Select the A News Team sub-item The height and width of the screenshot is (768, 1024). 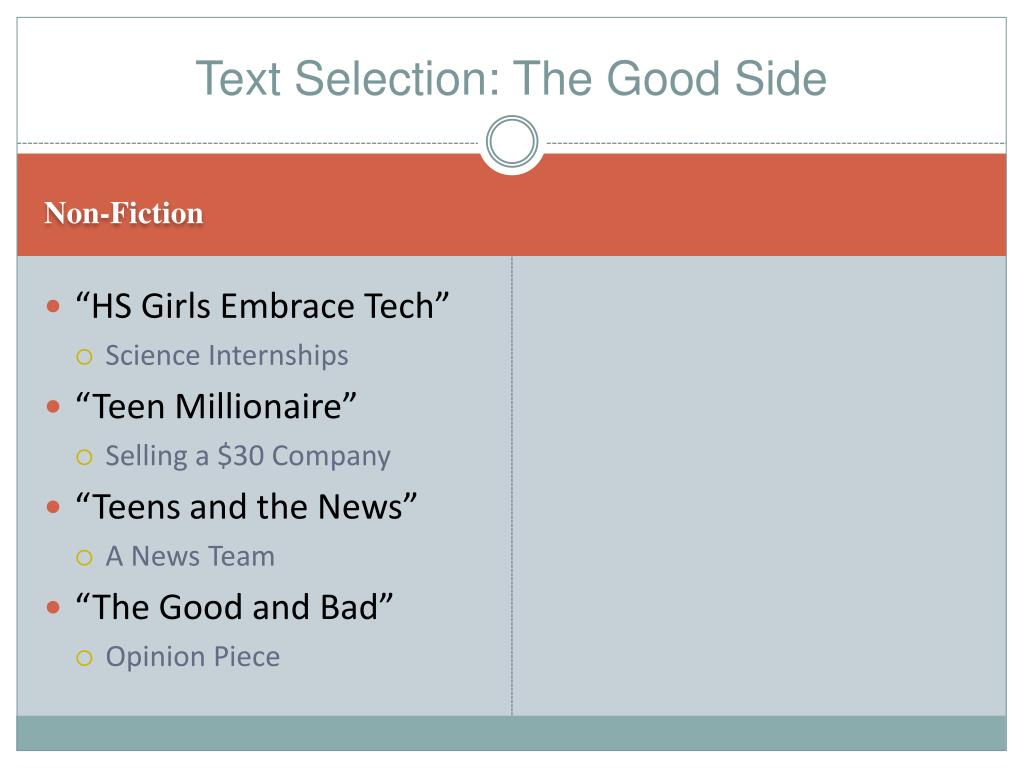coord(190,556)
